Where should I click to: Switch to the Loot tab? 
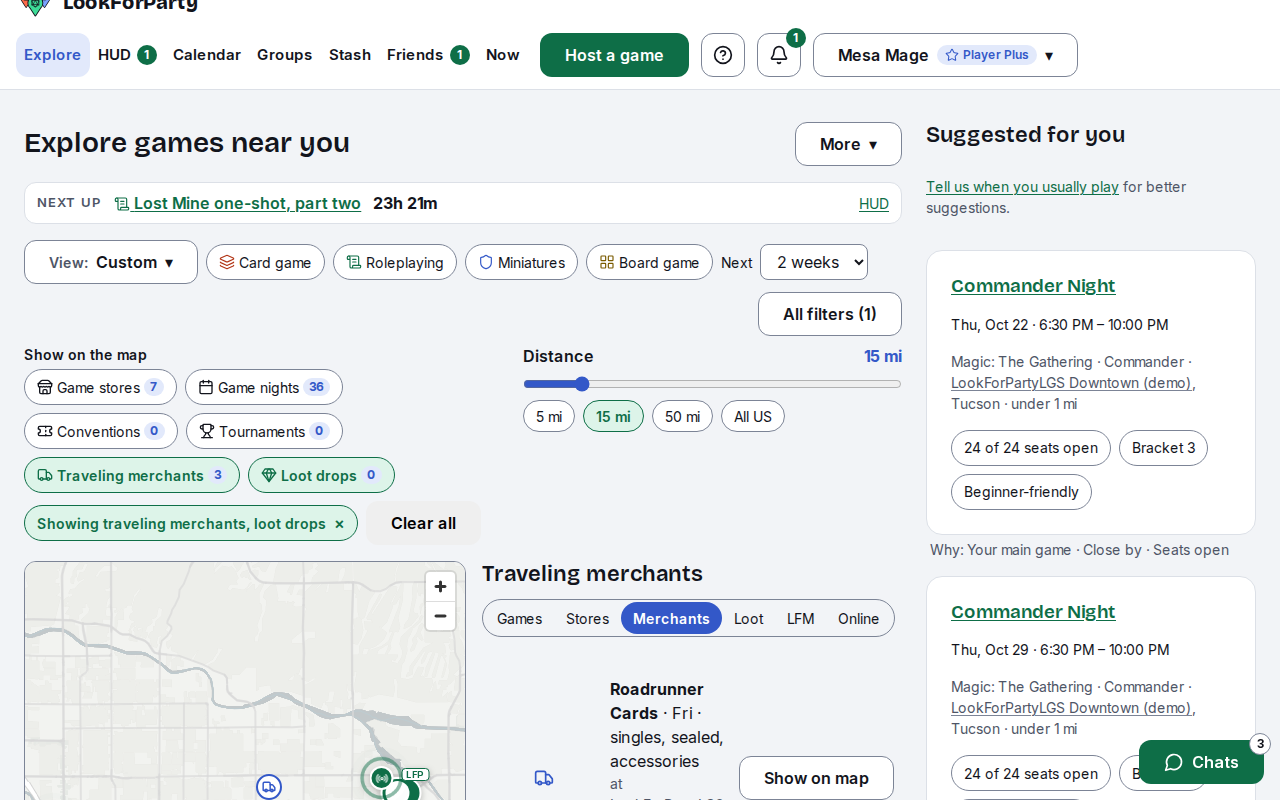pos(749,618)
